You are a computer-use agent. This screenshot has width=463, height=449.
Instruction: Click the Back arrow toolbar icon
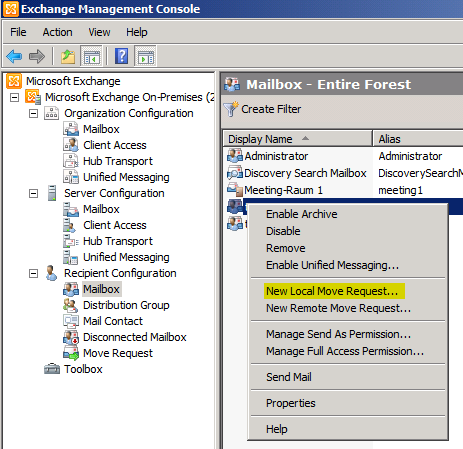tap(14, 56)
